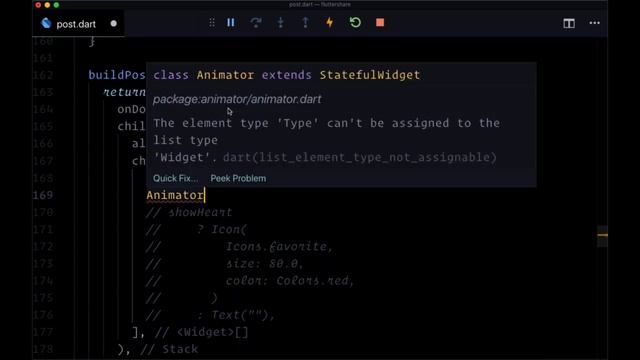Stop the debug session
The width and height of the screenshot is (640, 360).
point(380,23)
